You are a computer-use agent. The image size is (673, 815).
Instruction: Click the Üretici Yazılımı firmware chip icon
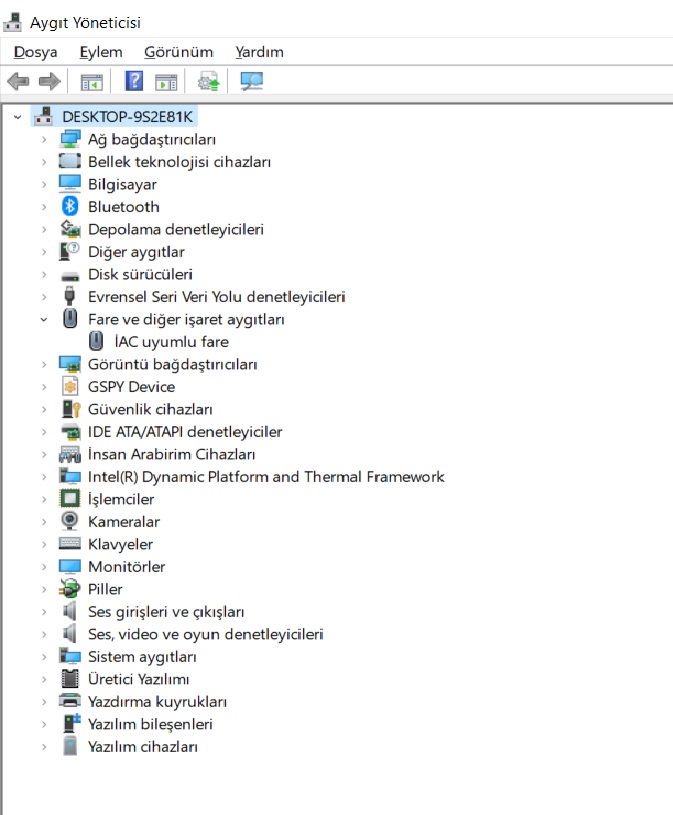70,678
